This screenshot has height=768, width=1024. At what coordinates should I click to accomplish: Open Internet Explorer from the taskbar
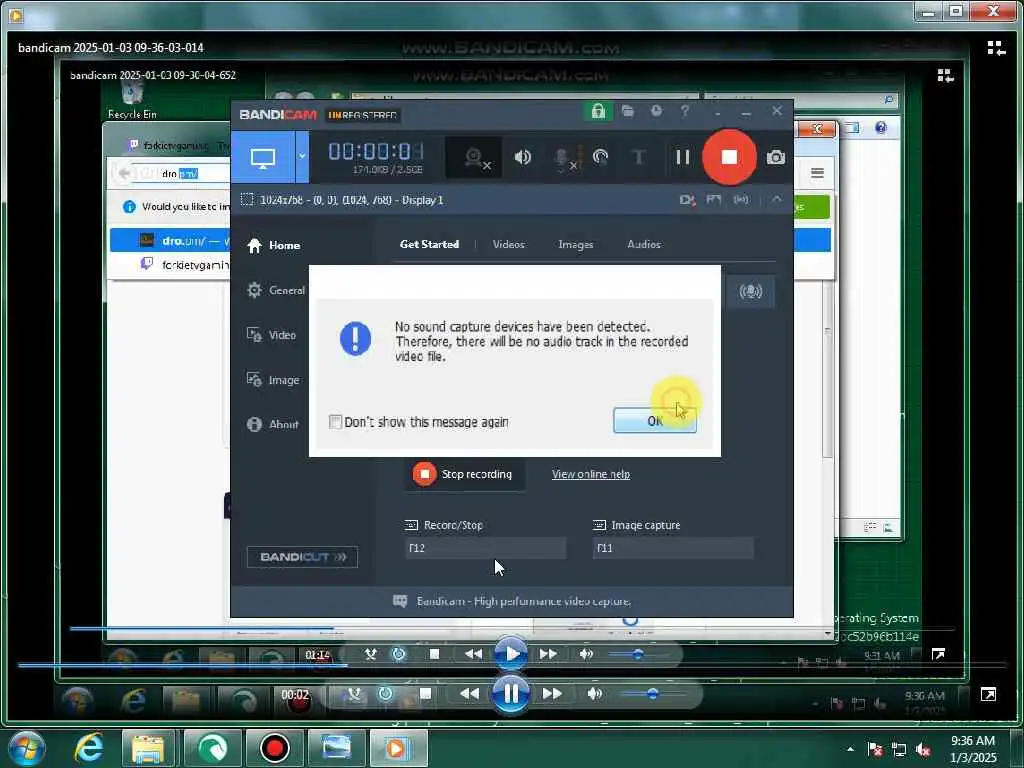pos(88,748)
